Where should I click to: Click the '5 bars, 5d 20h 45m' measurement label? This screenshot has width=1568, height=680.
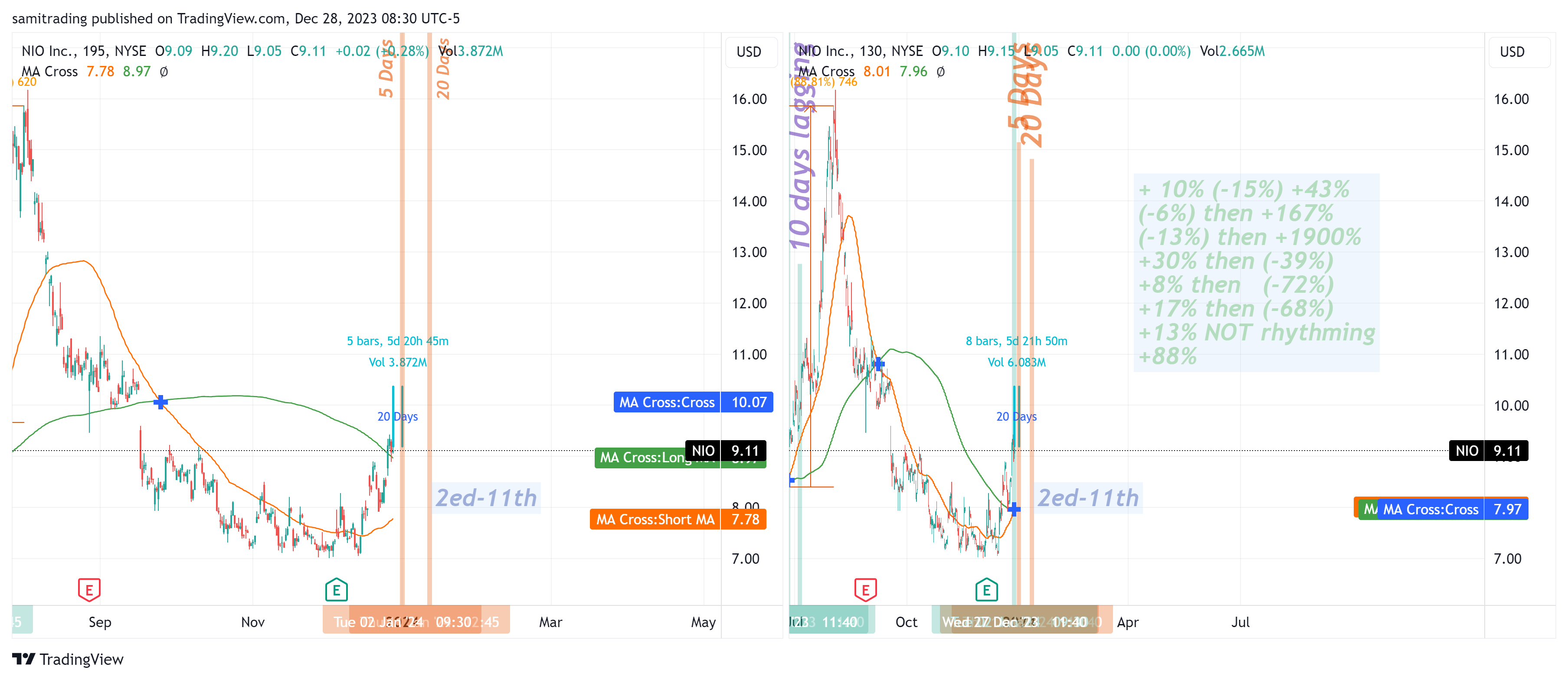point(397,341)
